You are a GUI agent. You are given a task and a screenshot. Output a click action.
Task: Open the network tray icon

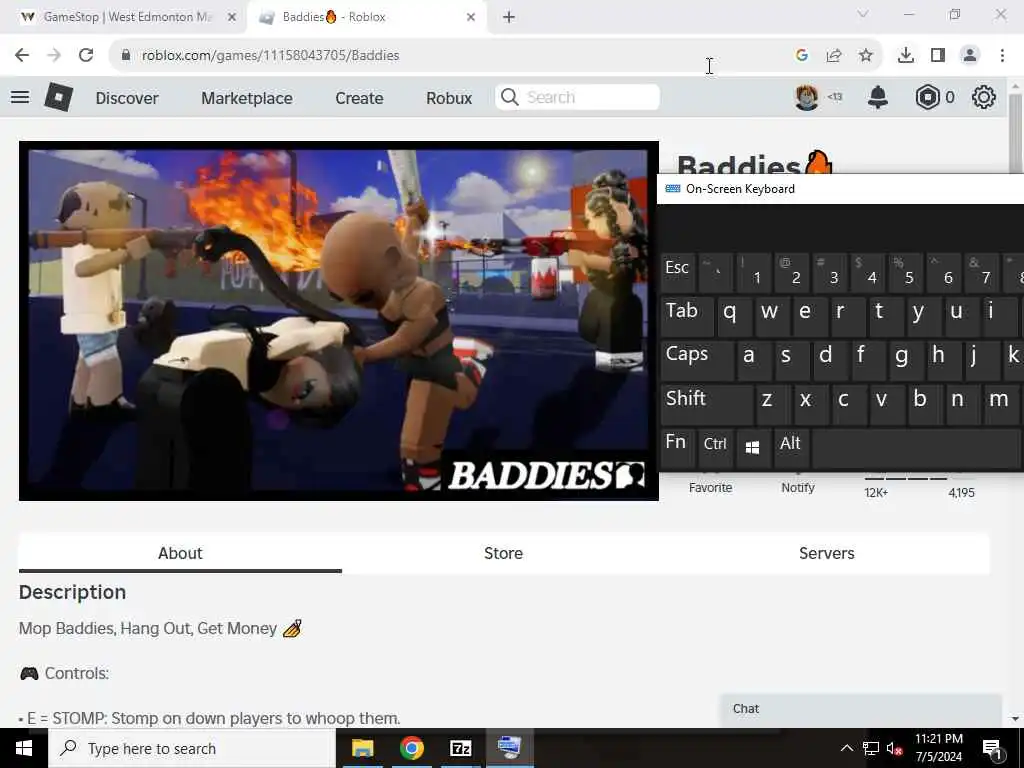tap(871, 748)
